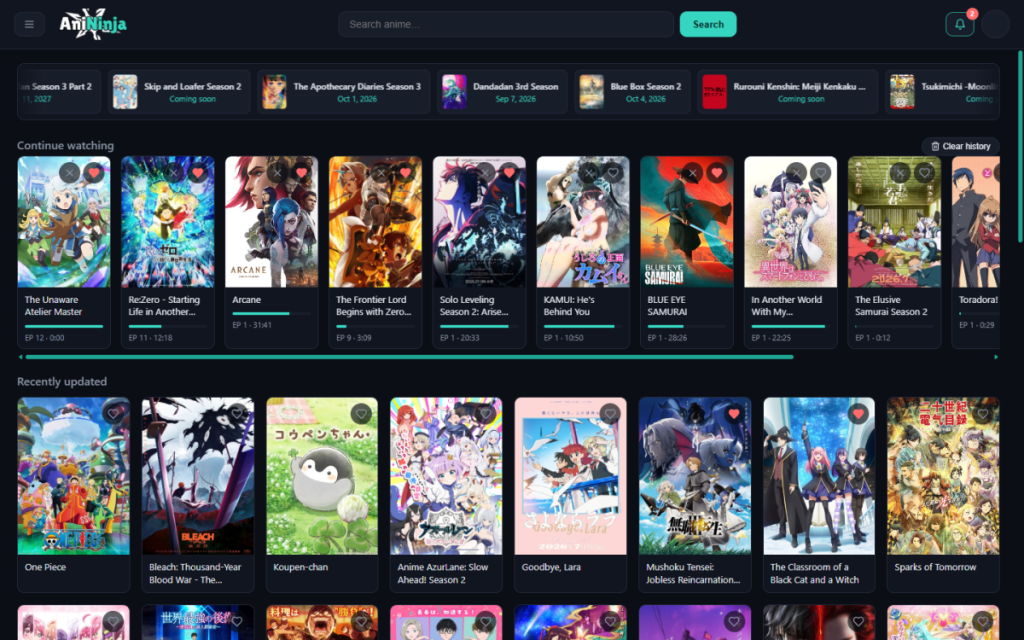The height and width of the screenshot is (640, 1024).
Task: Favorite KAMUI: He's Behind You
Action: (x=613, y=173)
